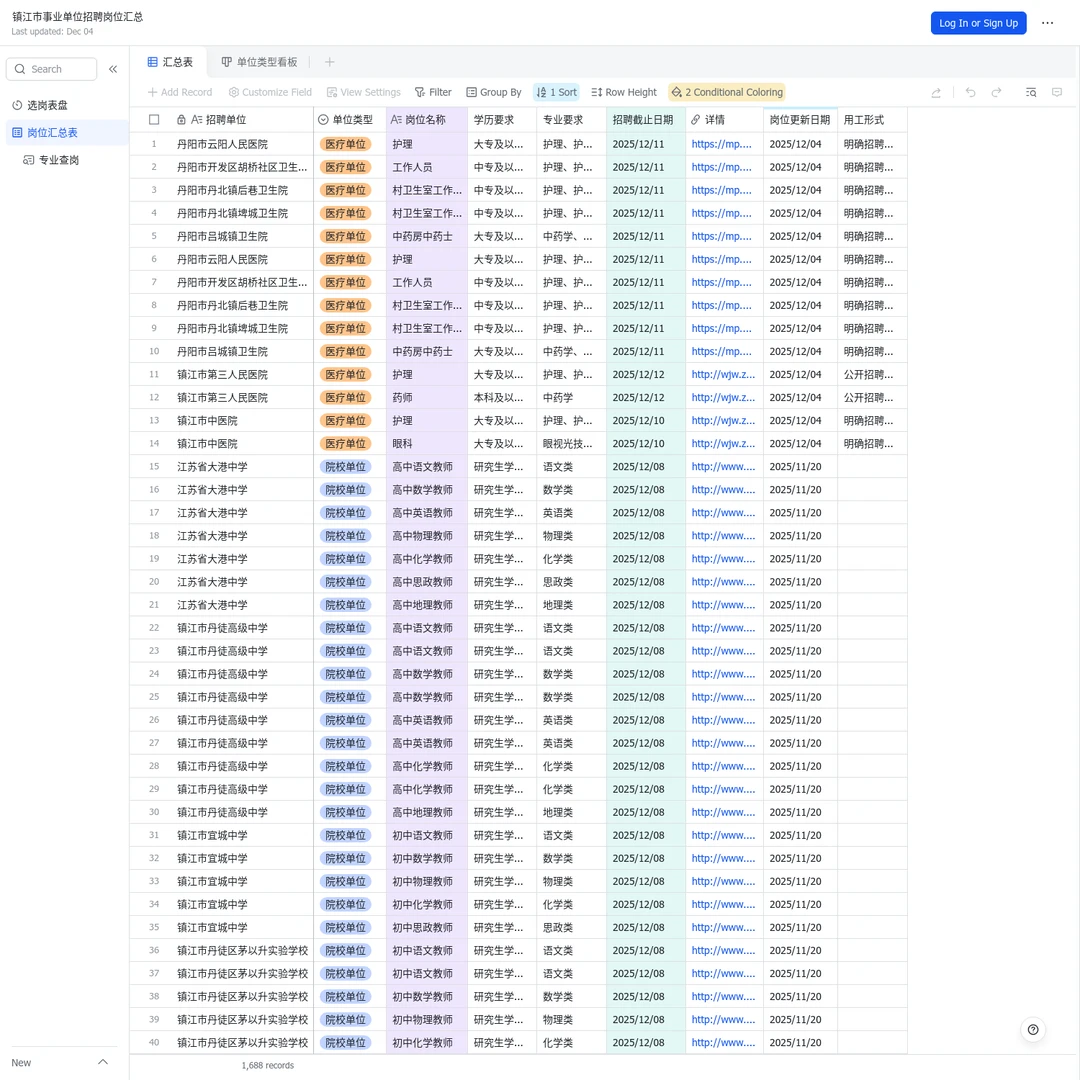The height and width of the screenshot is (1080, 1080).
Task: Select cell 眼科 in row 14
Action: point(426,444)
